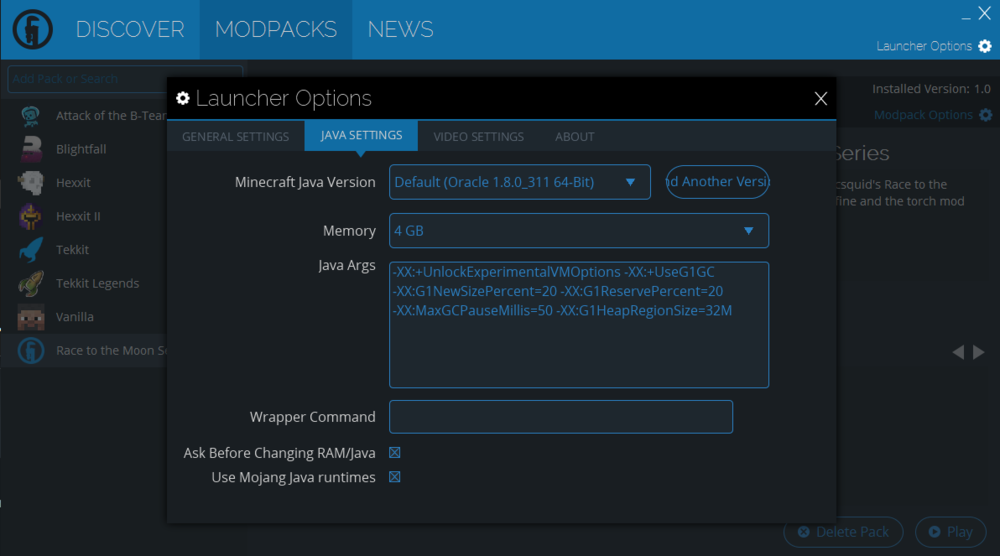Click the Technic launcher logo icon
Image resolution: width=1000 pixels, height=556 pixels.
coord(33,29)
